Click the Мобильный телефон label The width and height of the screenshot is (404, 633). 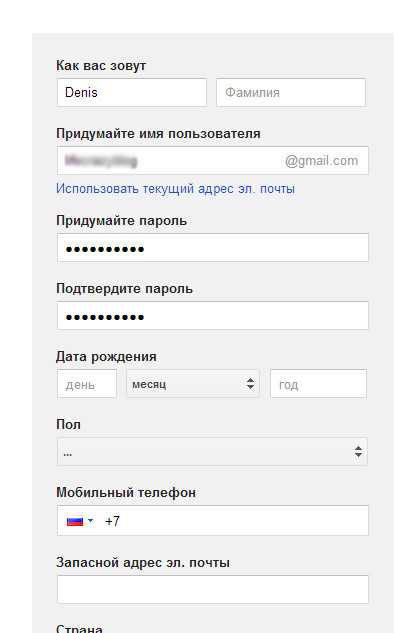click(126, 493)
